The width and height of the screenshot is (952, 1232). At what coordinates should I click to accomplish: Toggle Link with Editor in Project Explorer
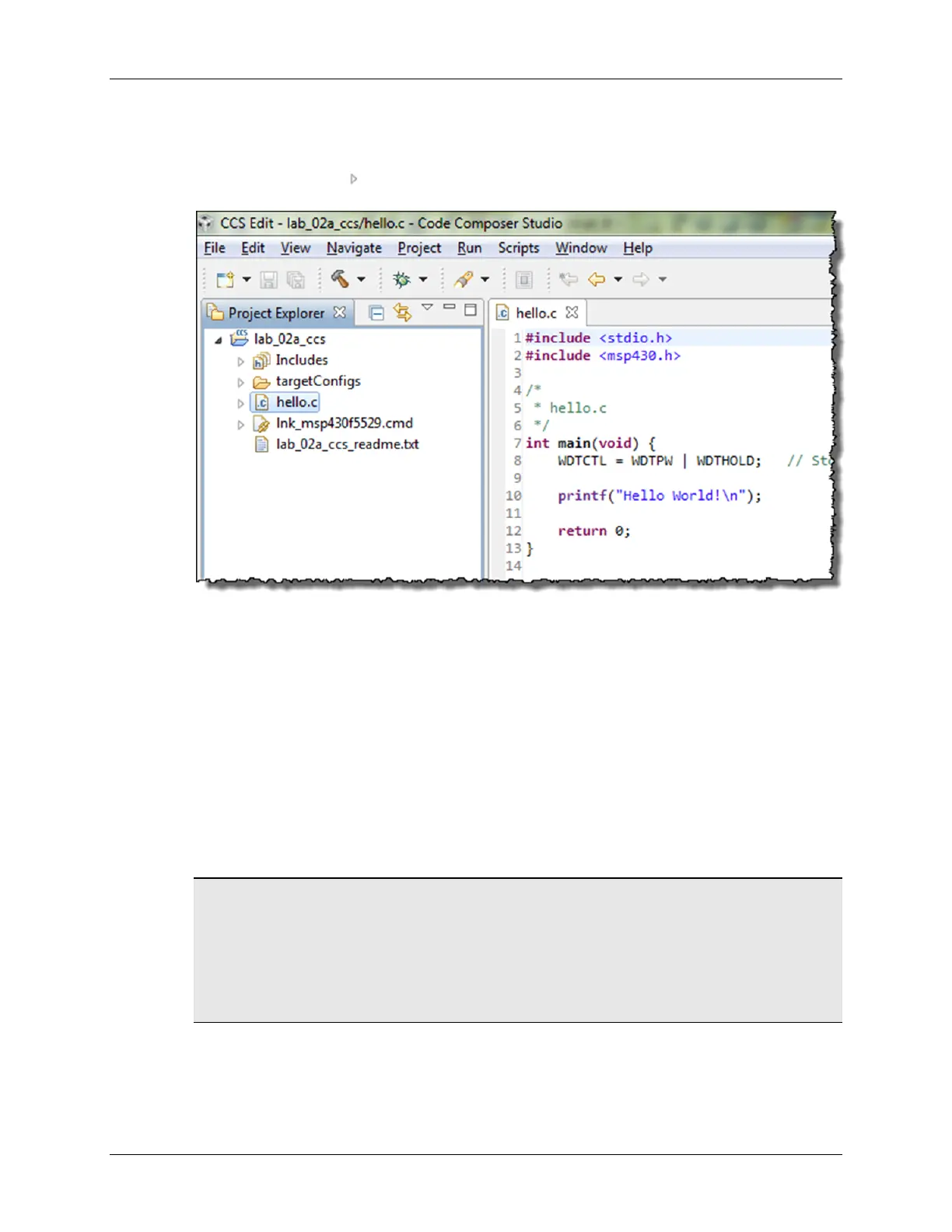coord(402,312)
